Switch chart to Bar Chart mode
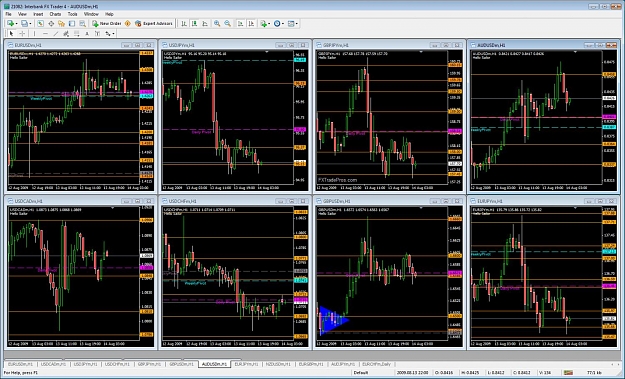Image resolution: width=625 pixels, height=379 pixels. pos(184,24)
